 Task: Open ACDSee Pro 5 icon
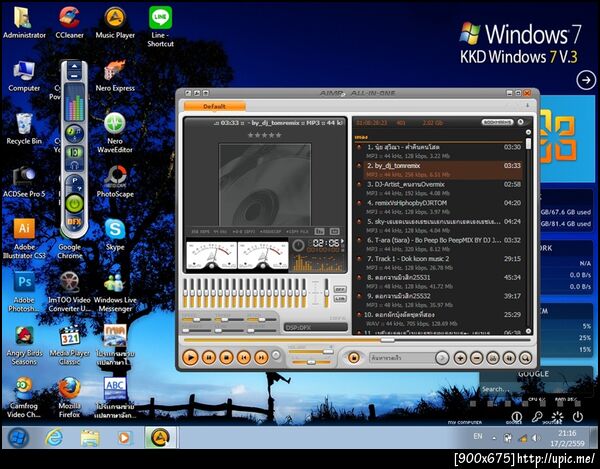tap(24, 182)
